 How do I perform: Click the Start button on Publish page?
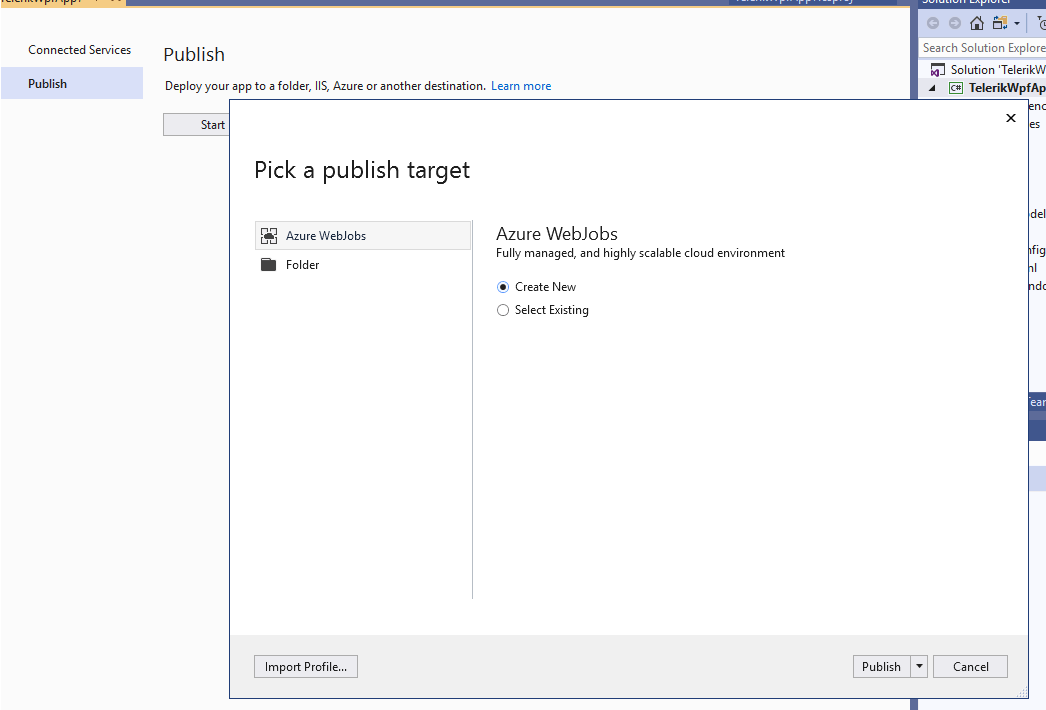tap(197, 125)
